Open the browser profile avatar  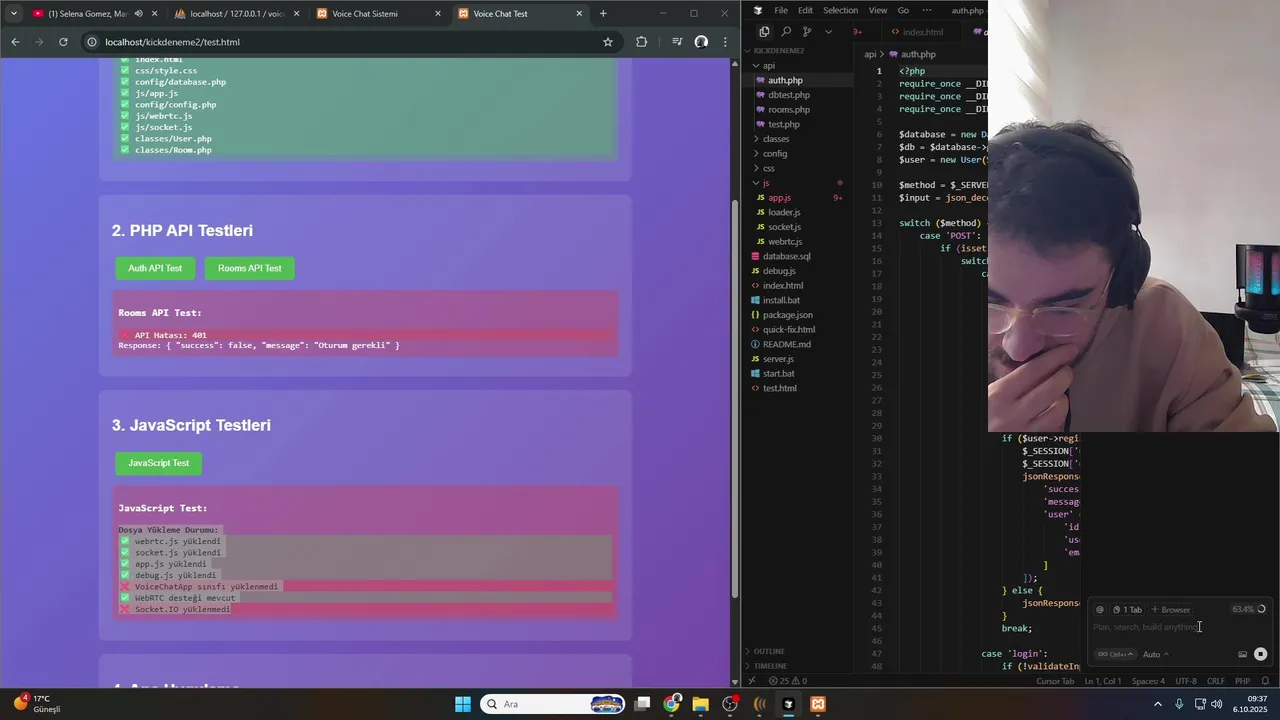click(x=701, y=42)
